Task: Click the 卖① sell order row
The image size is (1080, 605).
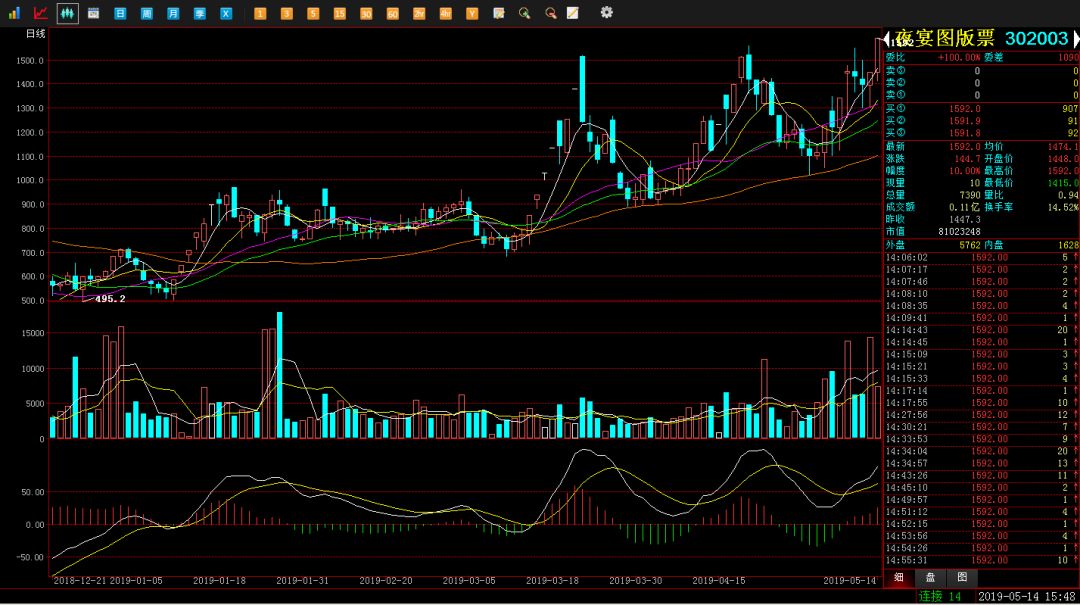Action: pos(982,95)
